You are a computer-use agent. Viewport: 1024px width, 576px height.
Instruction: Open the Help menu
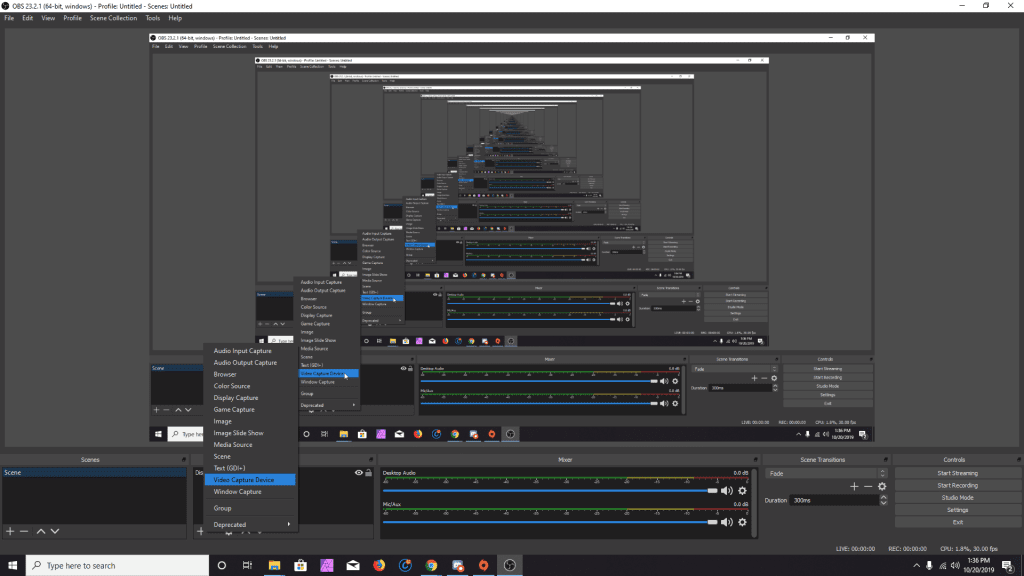pos(175,18)
